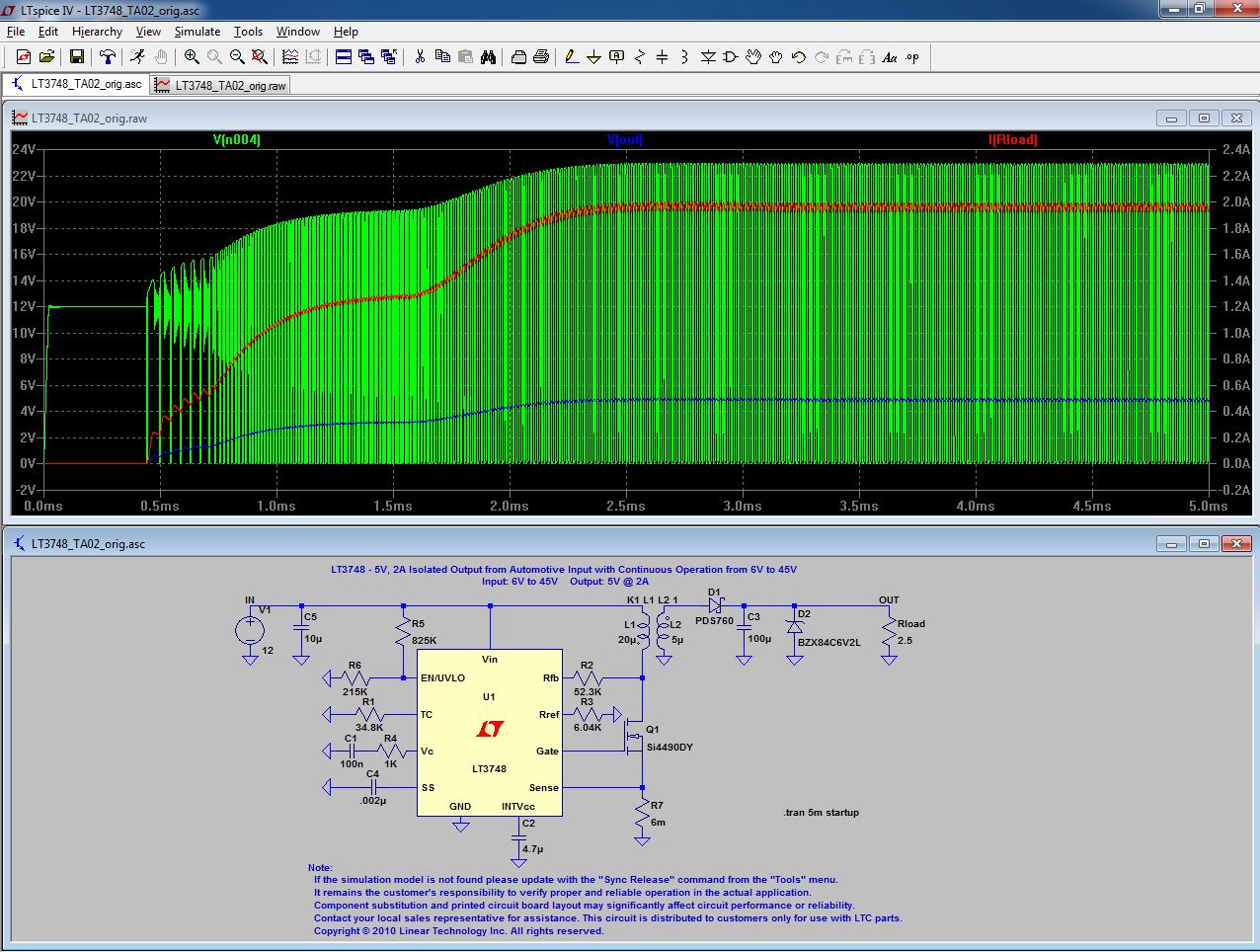The height and width of the screenshot is (952, 1260).
Task: Click the Cut scissors icon
Action: [x=420, y=57]
